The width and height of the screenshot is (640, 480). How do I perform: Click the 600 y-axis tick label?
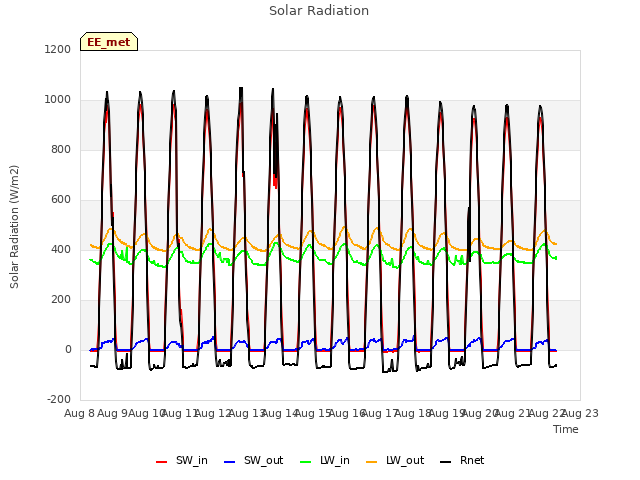pos(61,200)
